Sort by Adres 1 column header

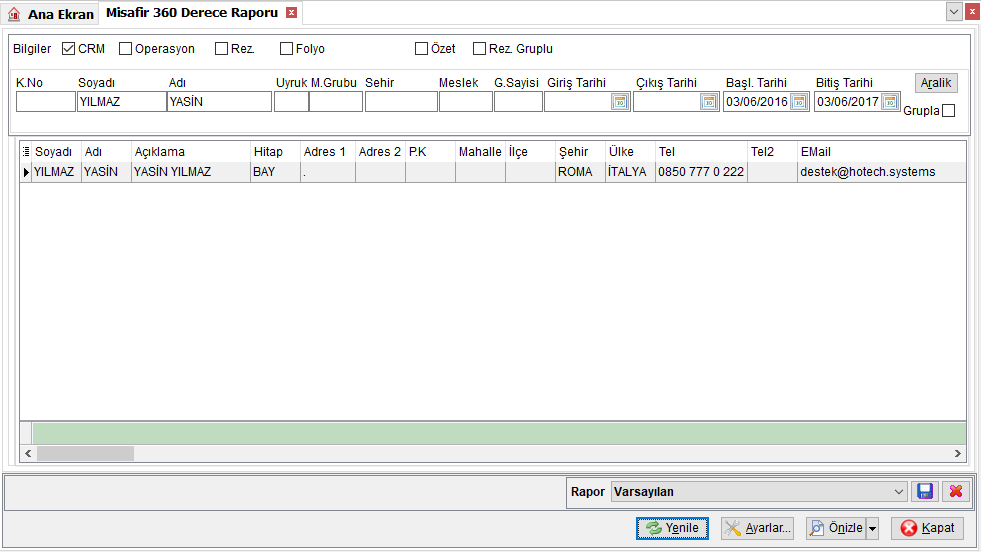[x=328, y=152]
